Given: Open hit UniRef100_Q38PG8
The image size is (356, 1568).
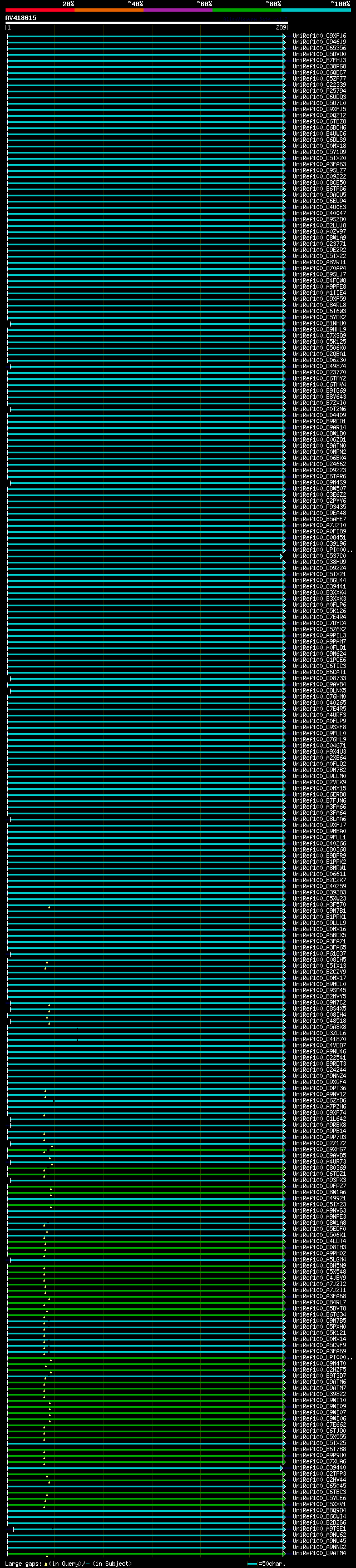Looking at the screenshot, I should coord(319,66).
